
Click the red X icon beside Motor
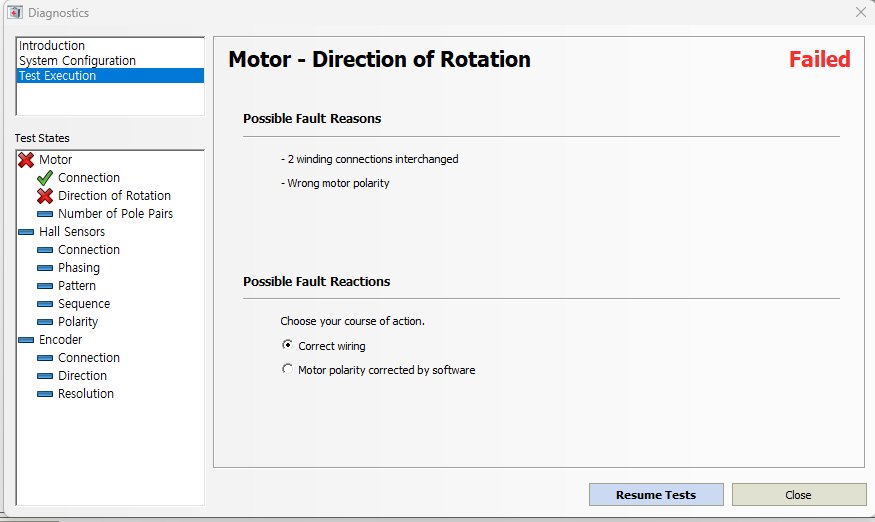click(26, 160)
